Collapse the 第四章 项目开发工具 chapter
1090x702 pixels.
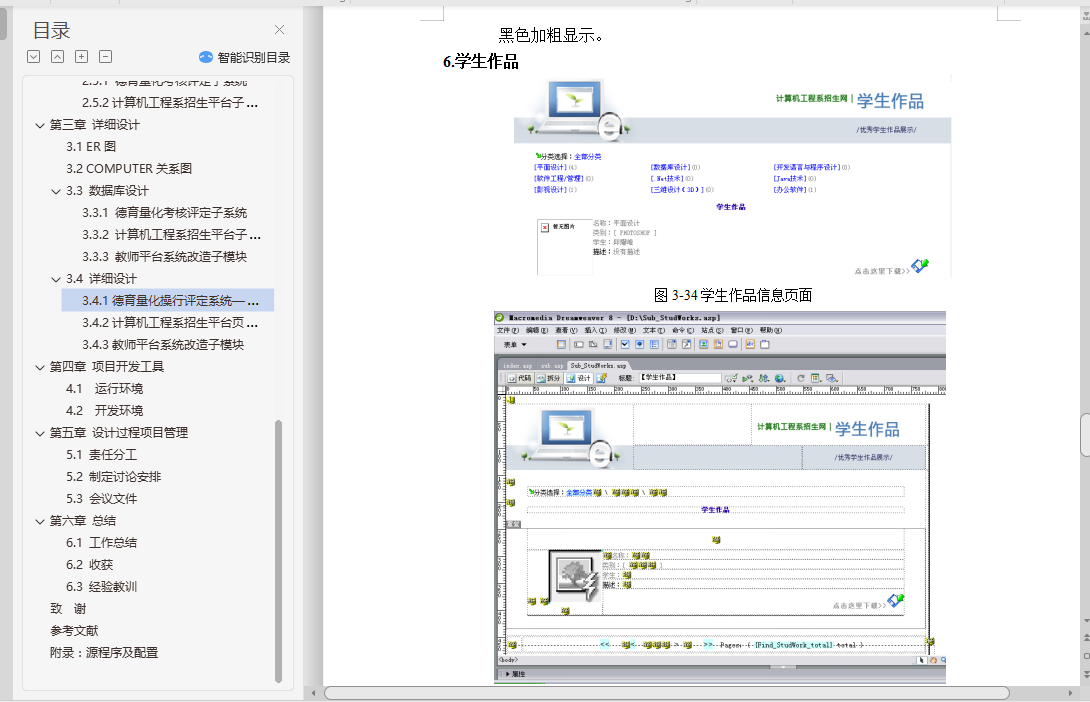[40, 367]
